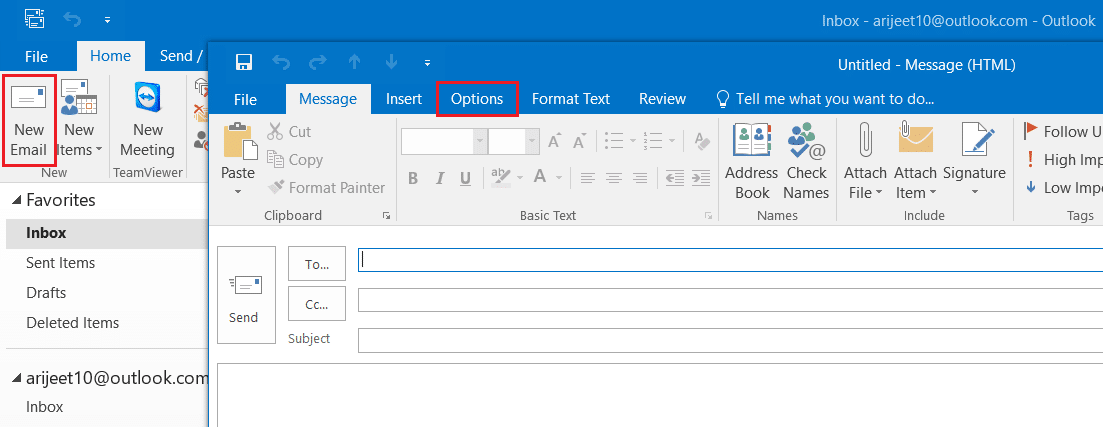This screenshot has width=1103, height=427.
Task: Click Tell me what you want to do
Action: click(x=825, y=99)
